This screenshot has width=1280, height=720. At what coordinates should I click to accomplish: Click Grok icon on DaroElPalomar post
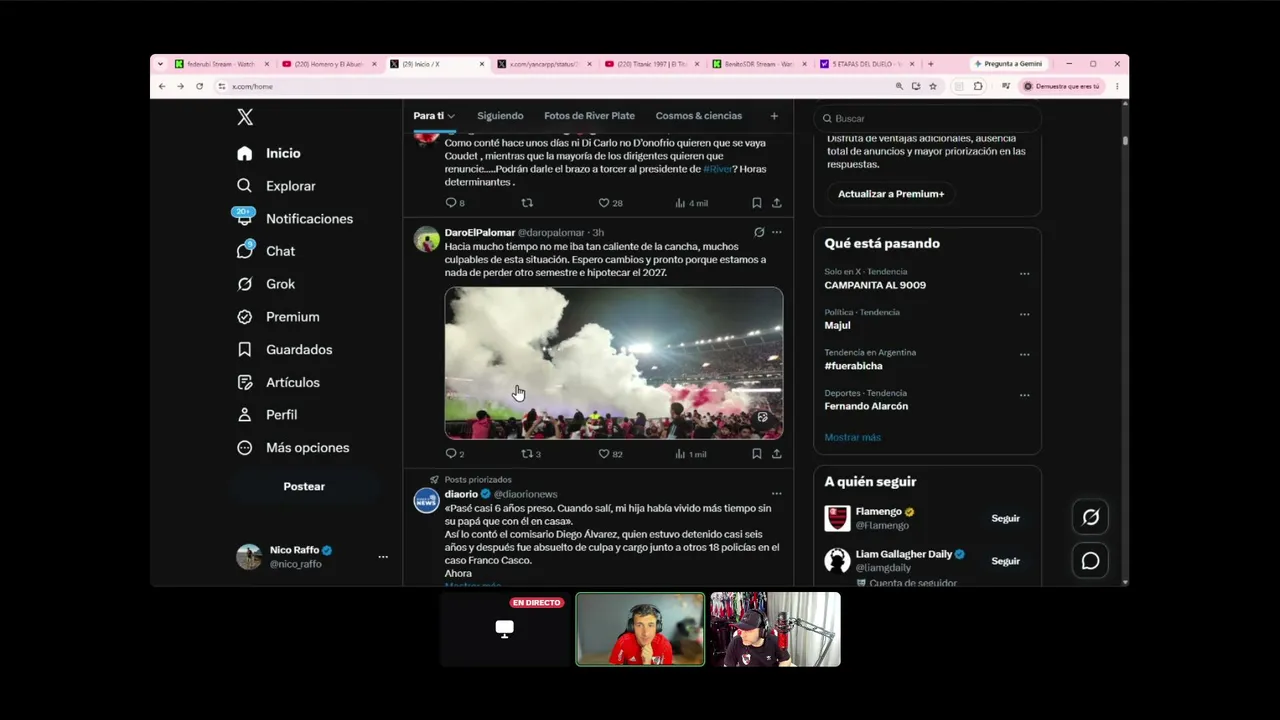point(759,233)
